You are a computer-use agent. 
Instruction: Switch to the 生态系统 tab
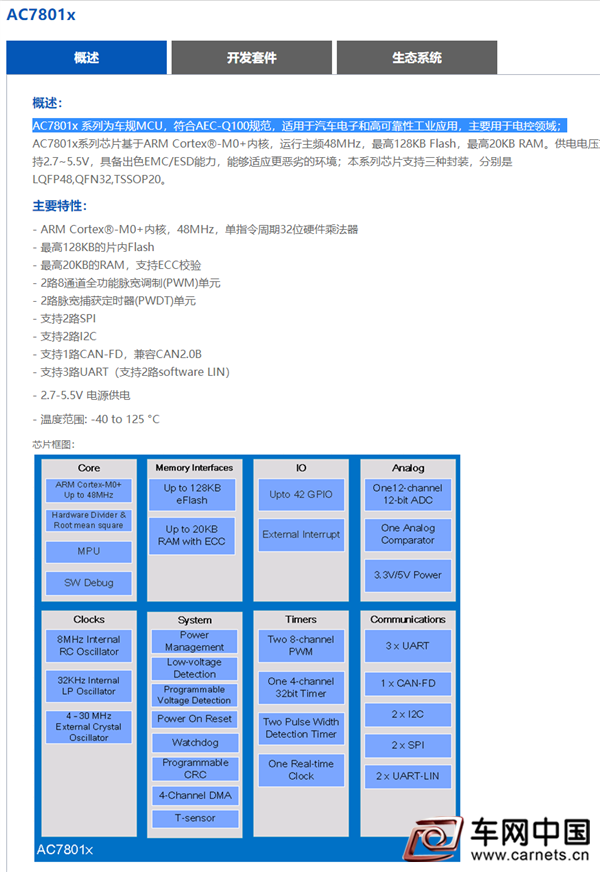click(416, 57)
